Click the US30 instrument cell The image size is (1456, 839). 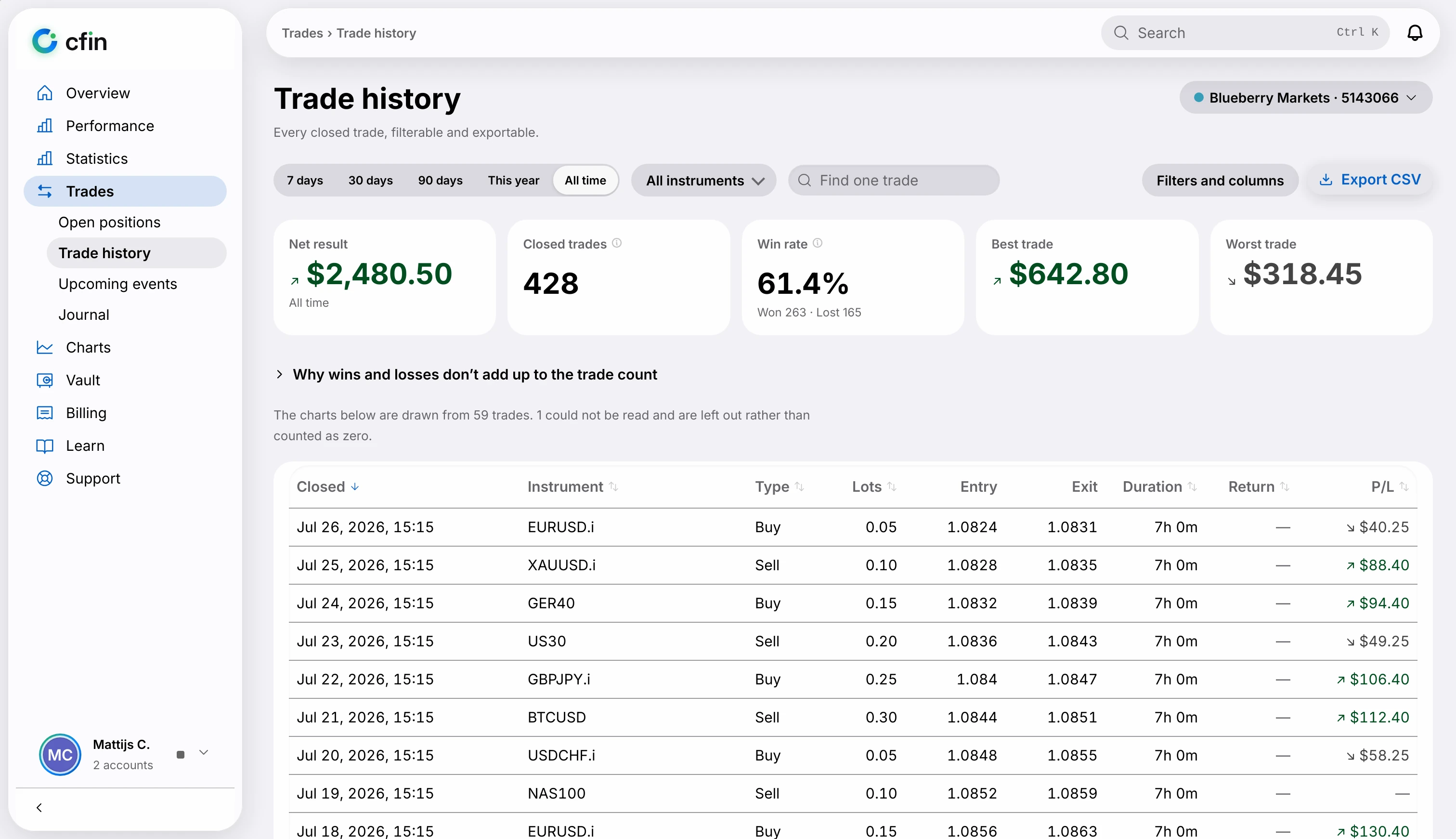click(546, 642)
